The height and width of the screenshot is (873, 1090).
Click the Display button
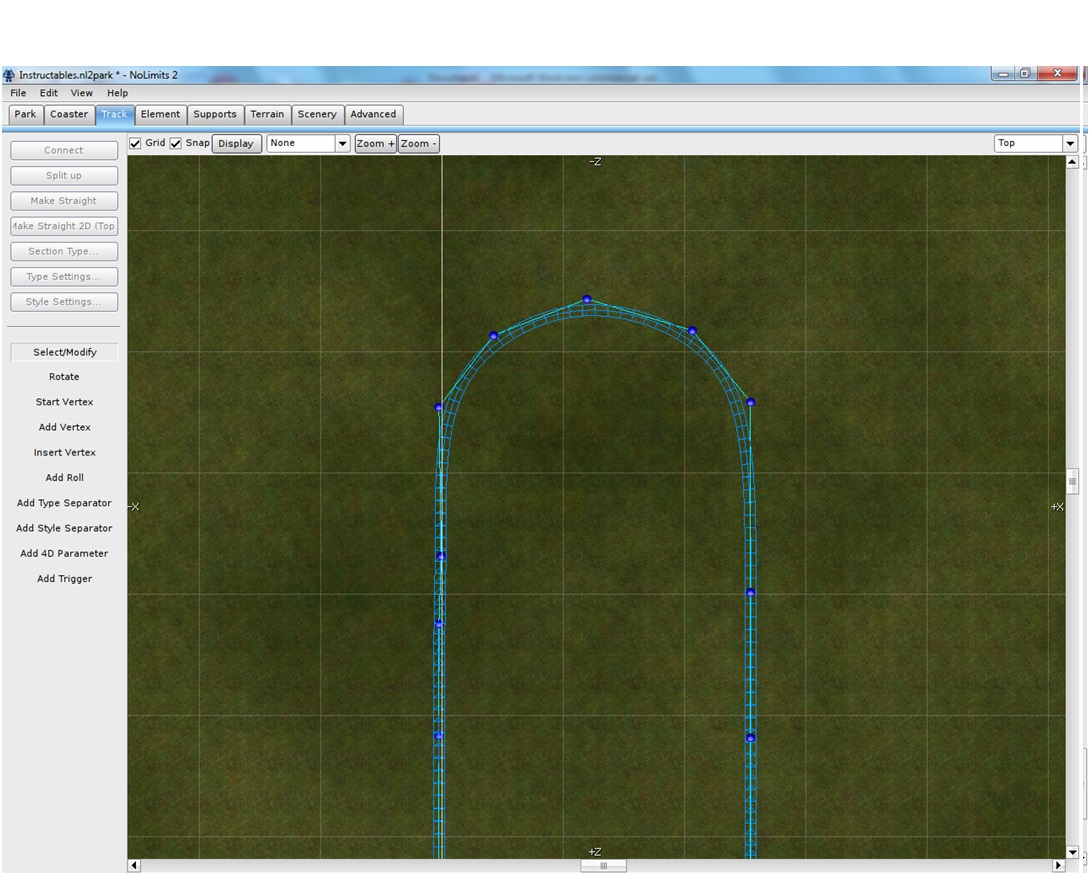(236, 143)
